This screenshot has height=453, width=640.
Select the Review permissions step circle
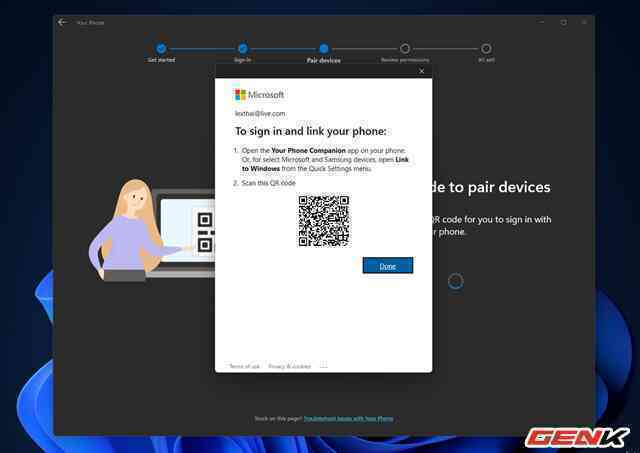pyautogui.click(x=405, y=49)
